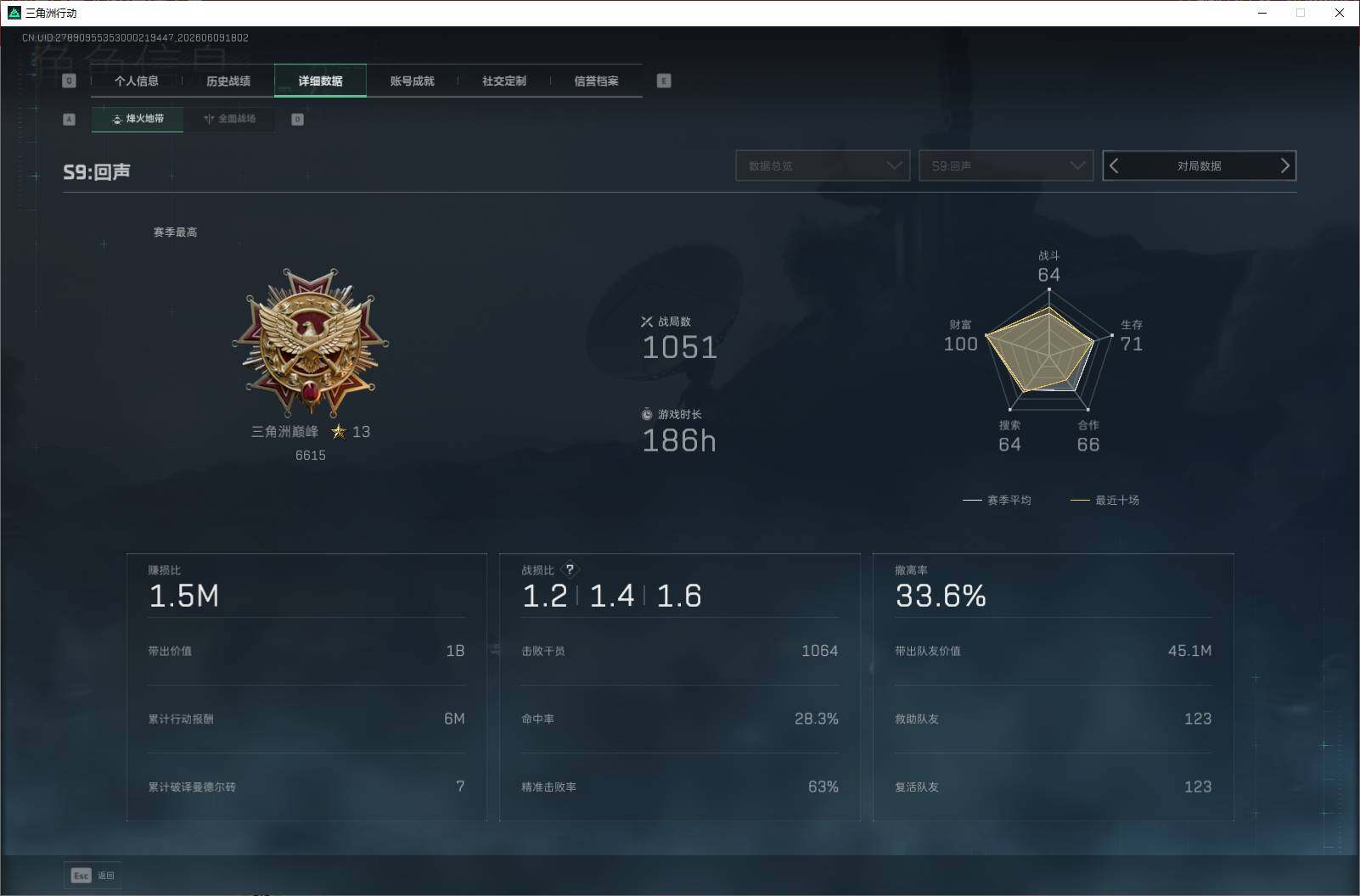Click the right arrow beside 对局数据

point(1284,165)
